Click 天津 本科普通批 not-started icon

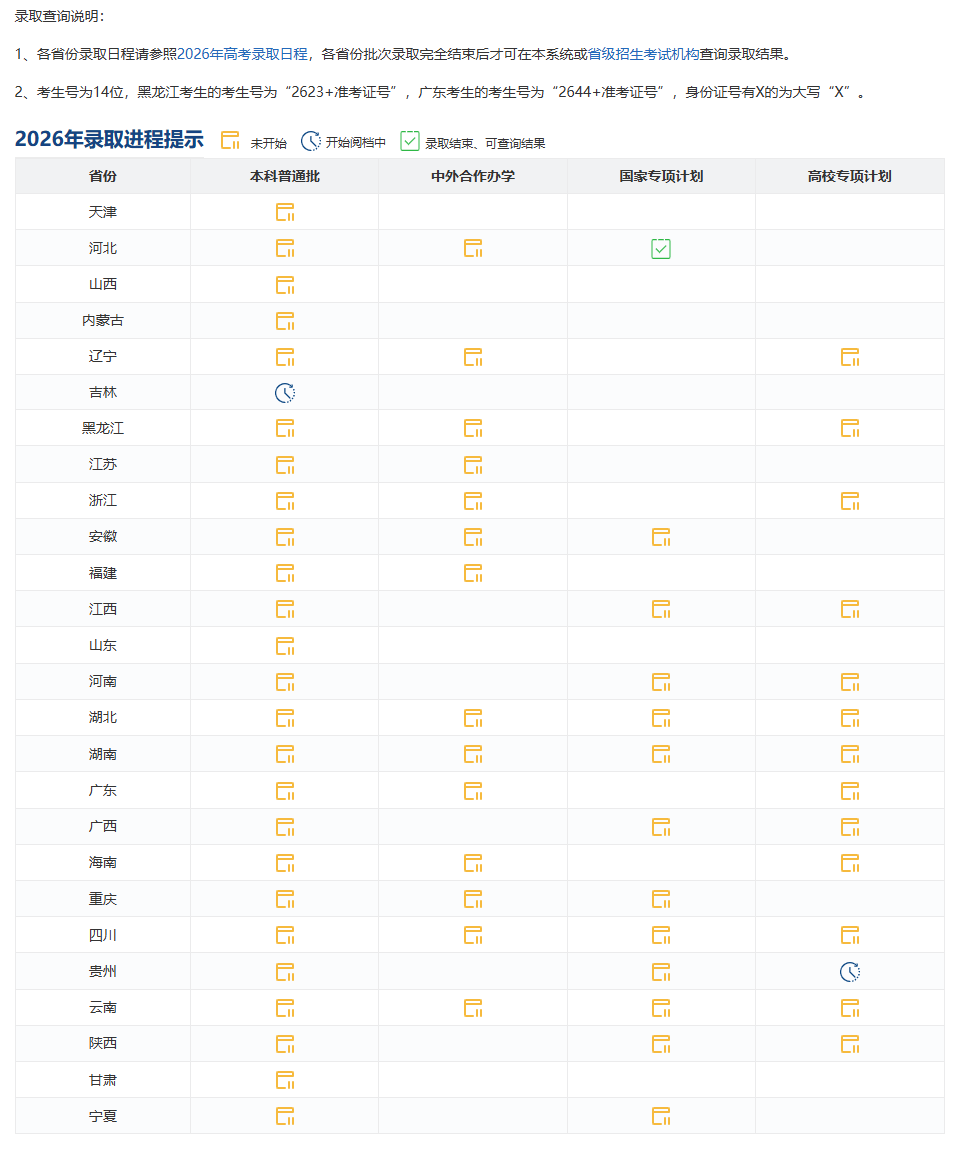click(285, 213)
